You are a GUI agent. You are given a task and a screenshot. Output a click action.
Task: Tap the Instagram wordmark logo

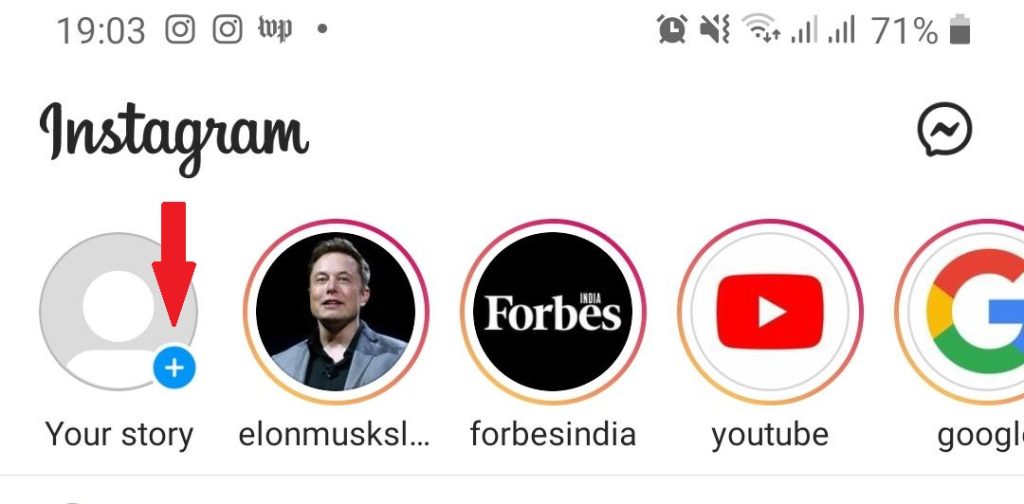174,138
